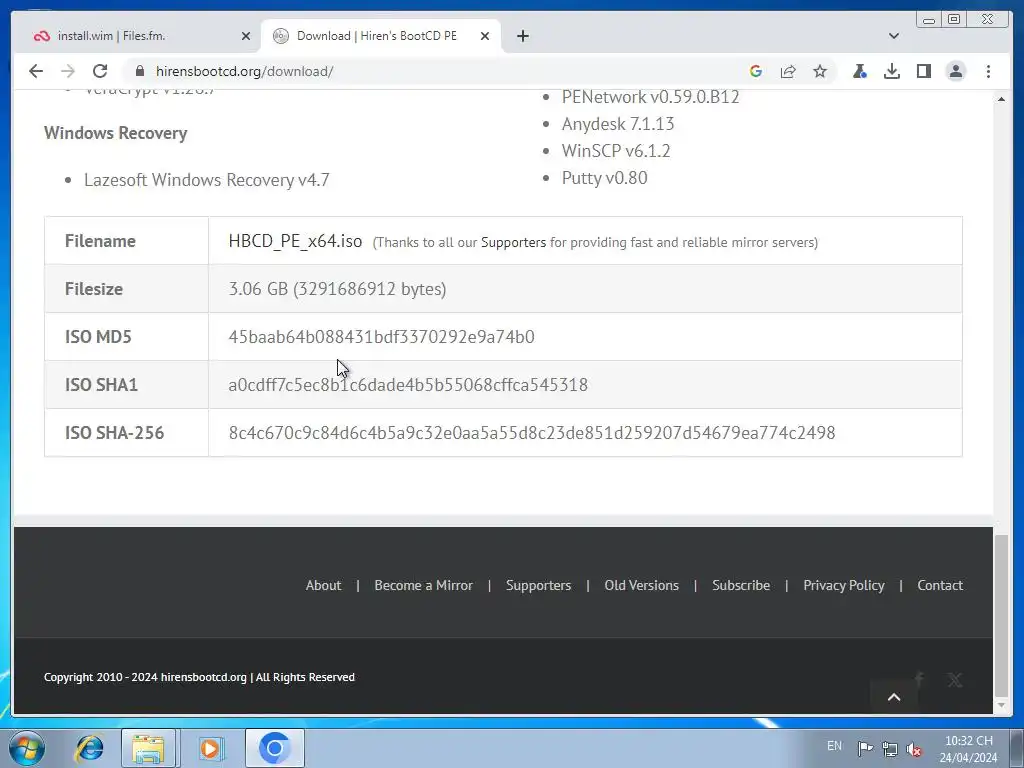Click the WinSCP v6.1.2 entry
Image resolution: width=1024 pixels, height=768 pixels.
pyautogui.click(x=616, y=151)
